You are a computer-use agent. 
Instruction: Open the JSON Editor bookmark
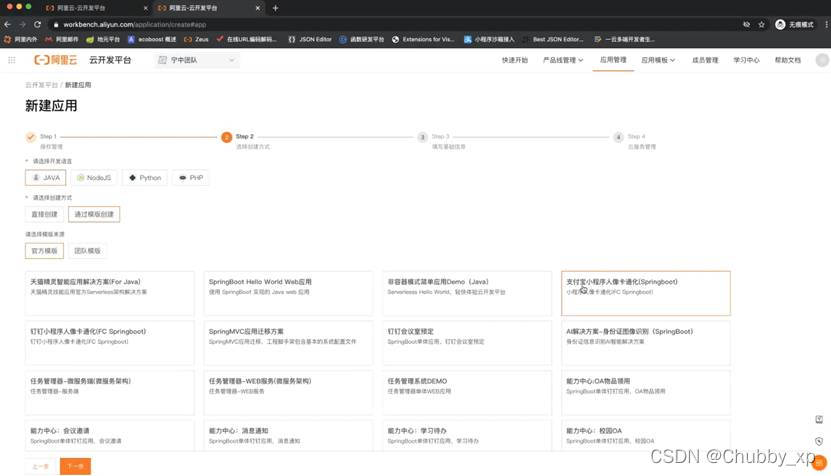click(310, 39)
